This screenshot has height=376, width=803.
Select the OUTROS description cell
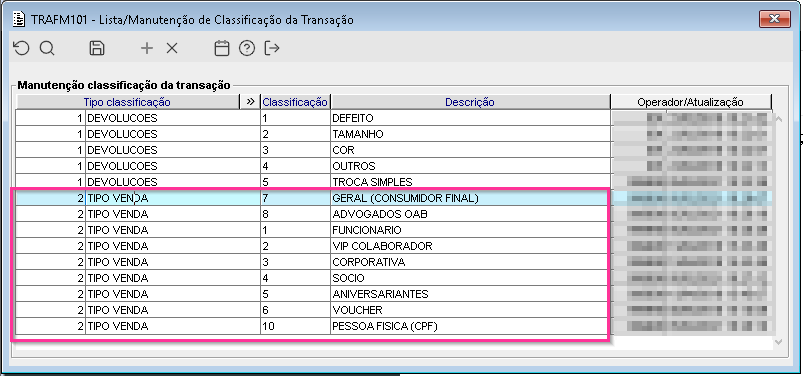[x=470, y=166]
